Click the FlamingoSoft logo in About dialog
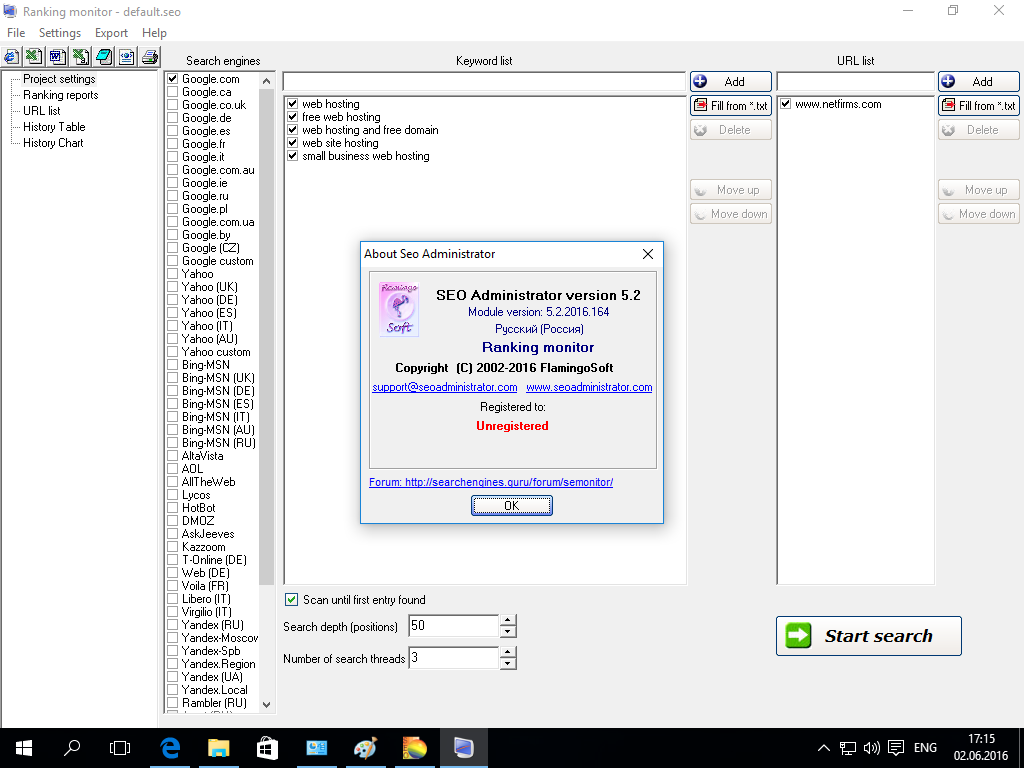Screen dimensions: 1024x768 tap(399, 309)
